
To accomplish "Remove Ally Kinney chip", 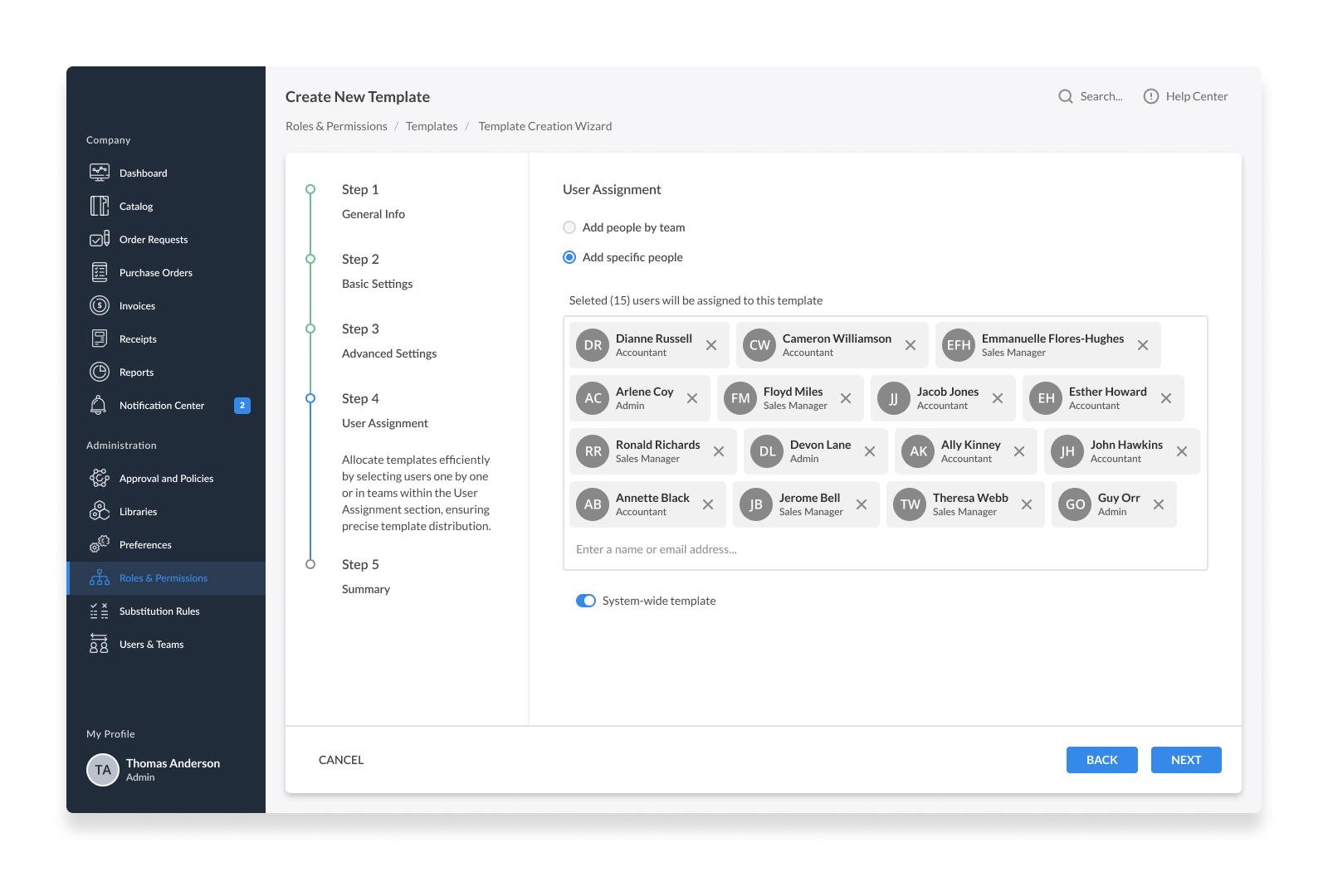I will tap(1019, 451).
